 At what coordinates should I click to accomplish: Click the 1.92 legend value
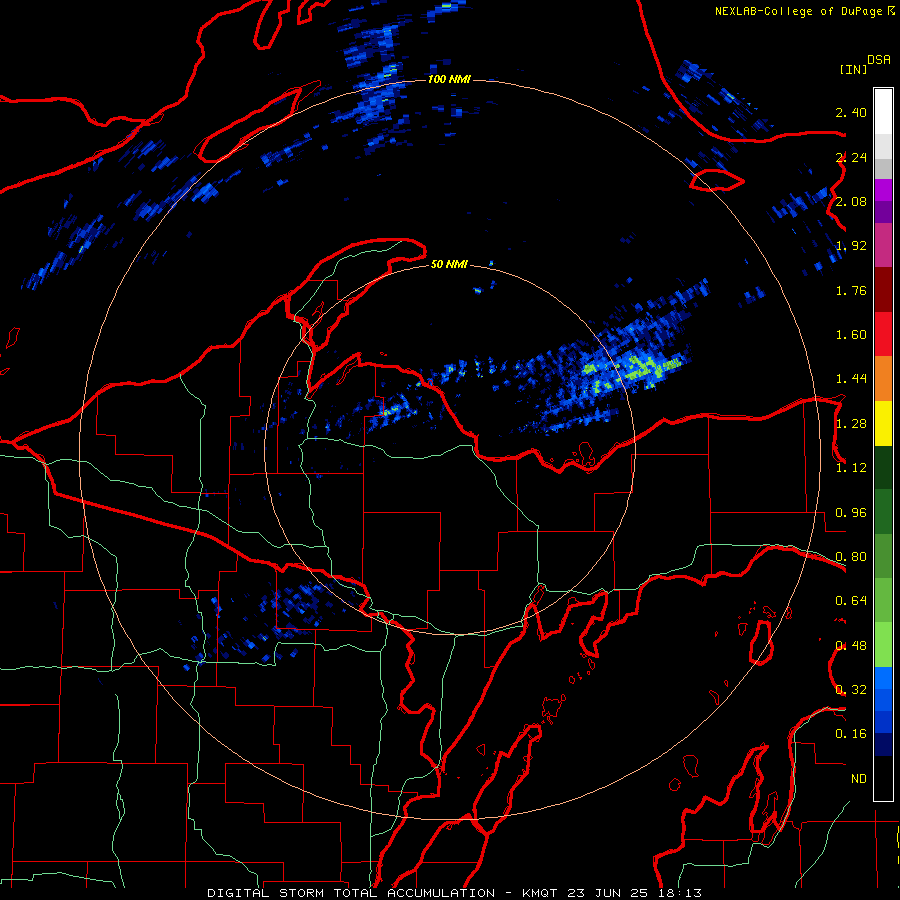(851, 246)
